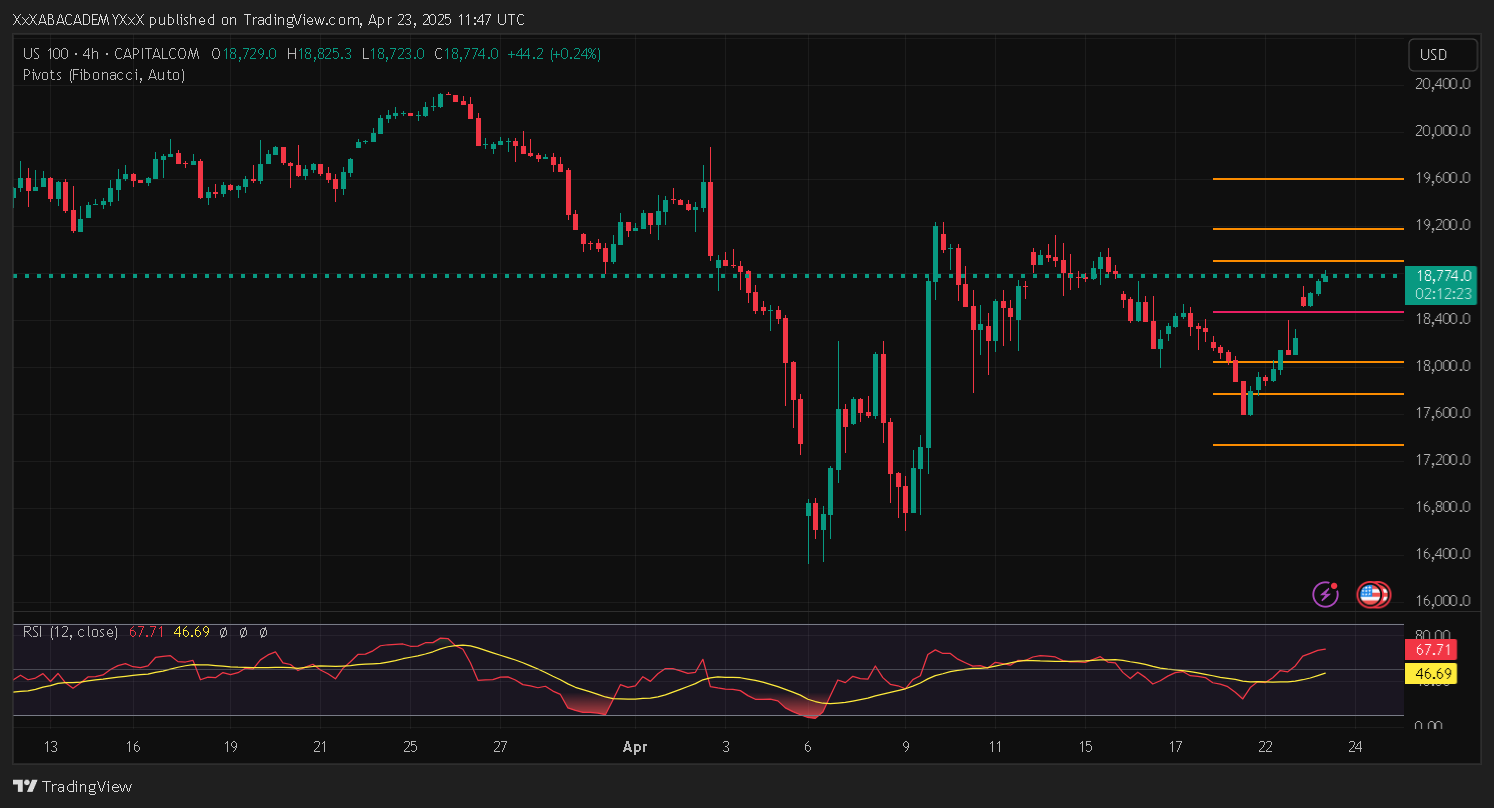The height and width of the screenshot is (808, 1494).
Task: Select the RSI (12, close) indicator label
Action: [x=70, y=632]
